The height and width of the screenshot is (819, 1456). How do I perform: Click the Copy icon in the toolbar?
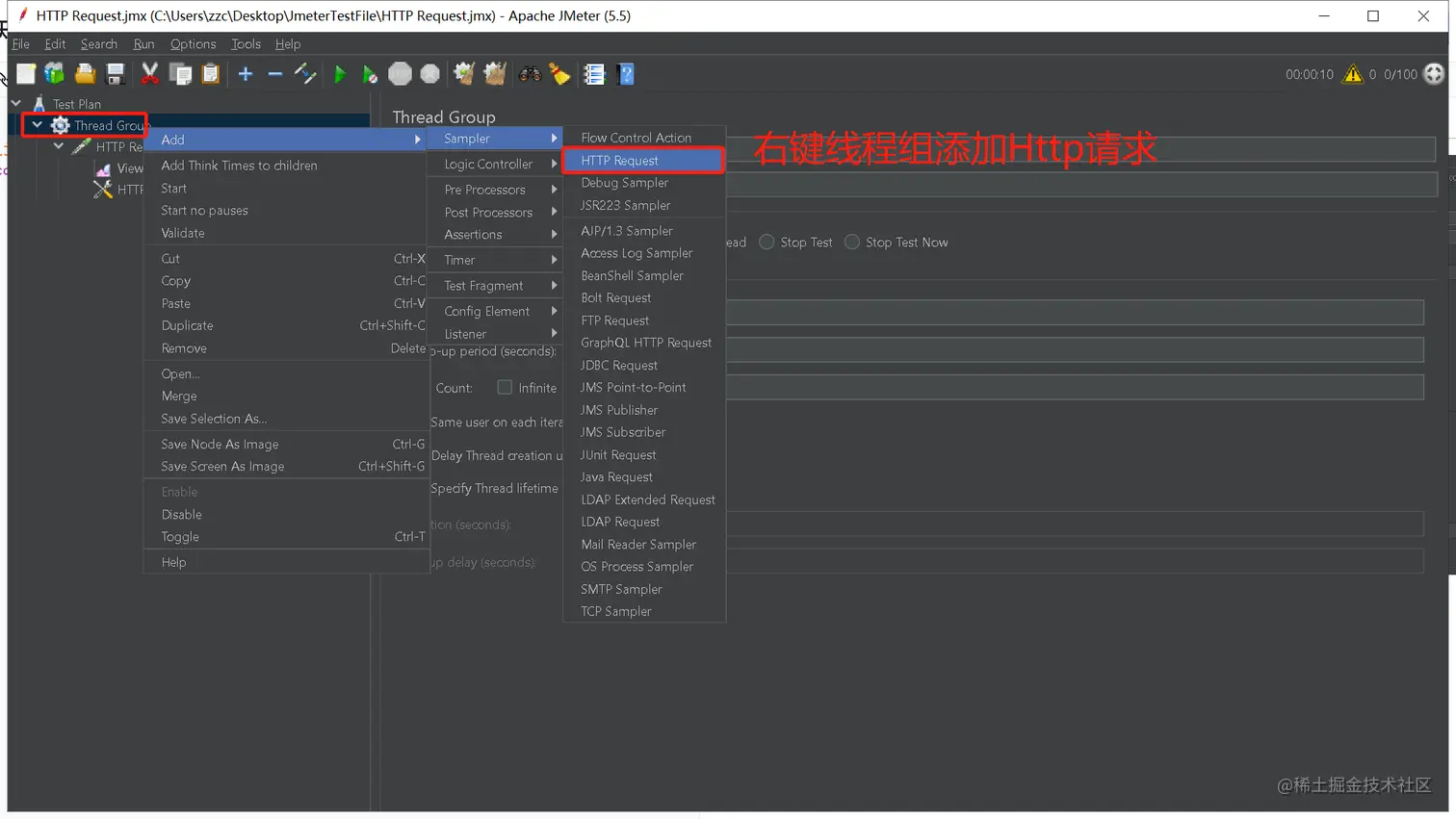point(180,74)
